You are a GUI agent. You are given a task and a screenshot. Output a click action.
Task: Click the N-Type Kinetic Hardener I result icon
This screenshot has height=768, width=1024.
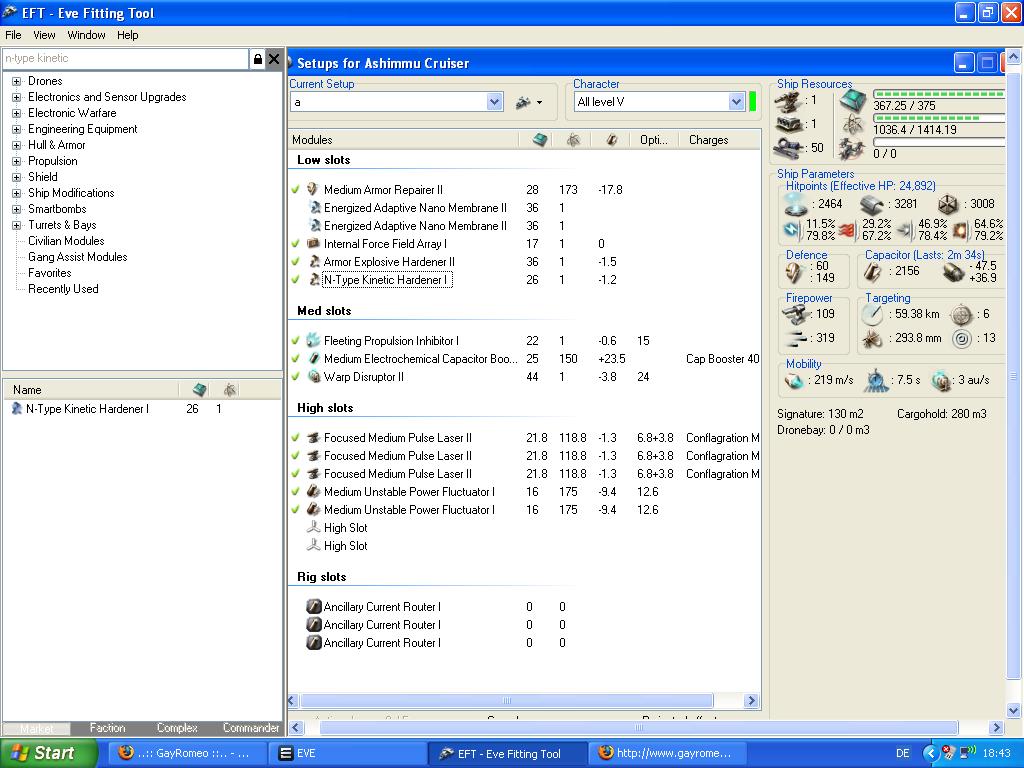(x=16, y=409)
